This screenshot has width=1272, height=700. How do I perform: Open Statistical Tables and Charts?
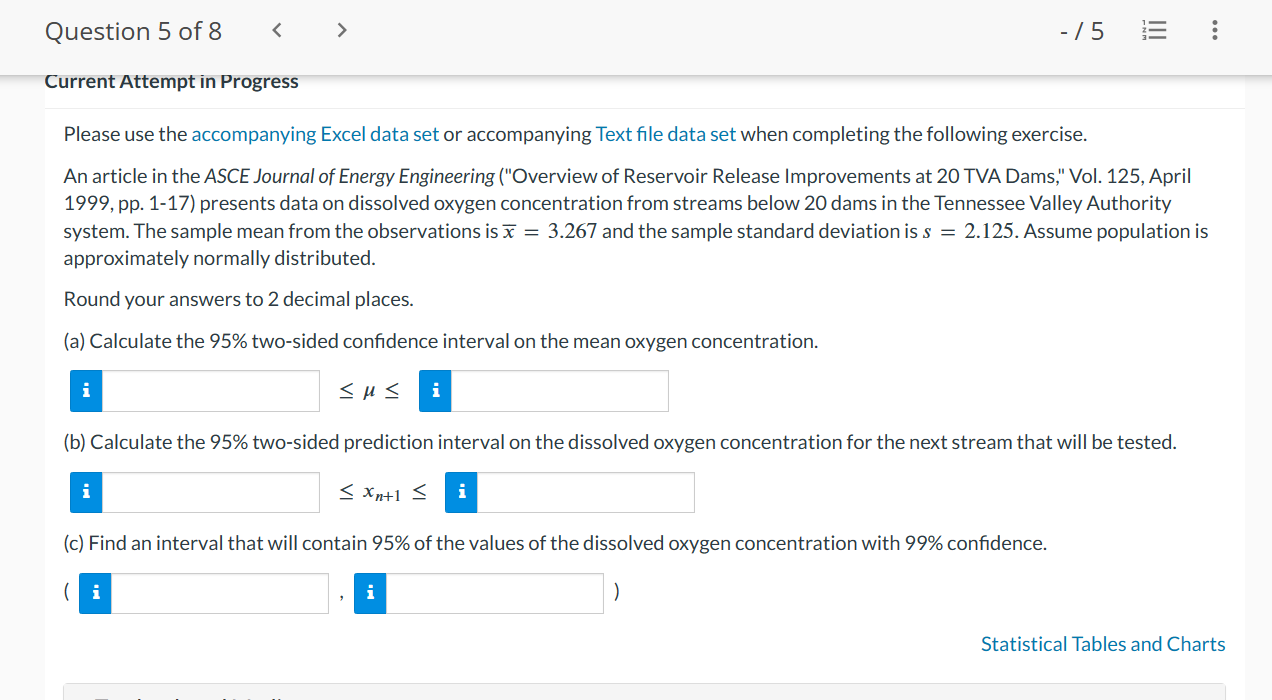click(x=1102, y=644)
